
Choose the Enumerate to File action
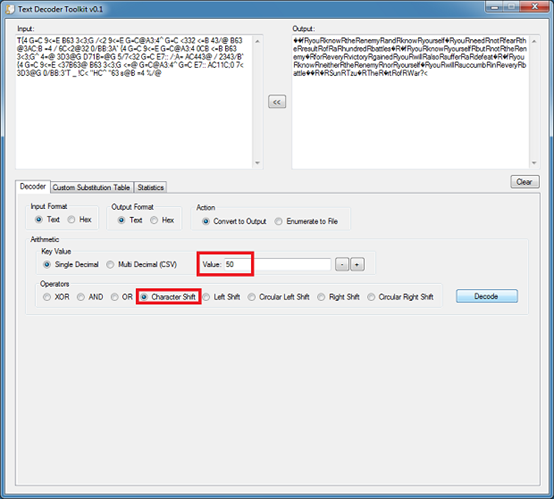coord(306,221)
